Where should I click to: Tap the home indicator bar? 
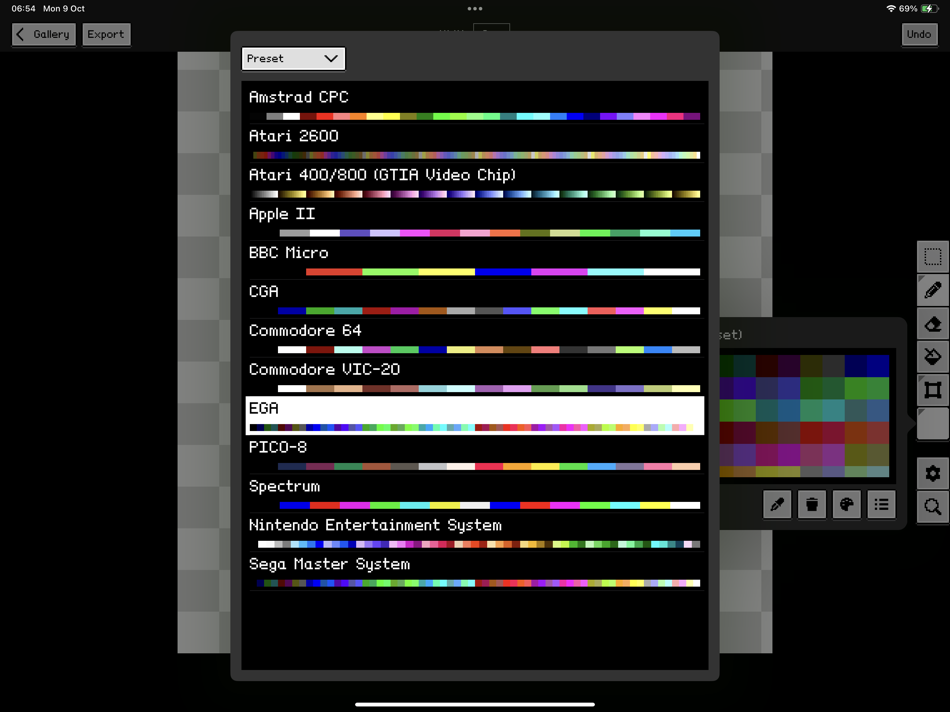[x=475, y=704]
